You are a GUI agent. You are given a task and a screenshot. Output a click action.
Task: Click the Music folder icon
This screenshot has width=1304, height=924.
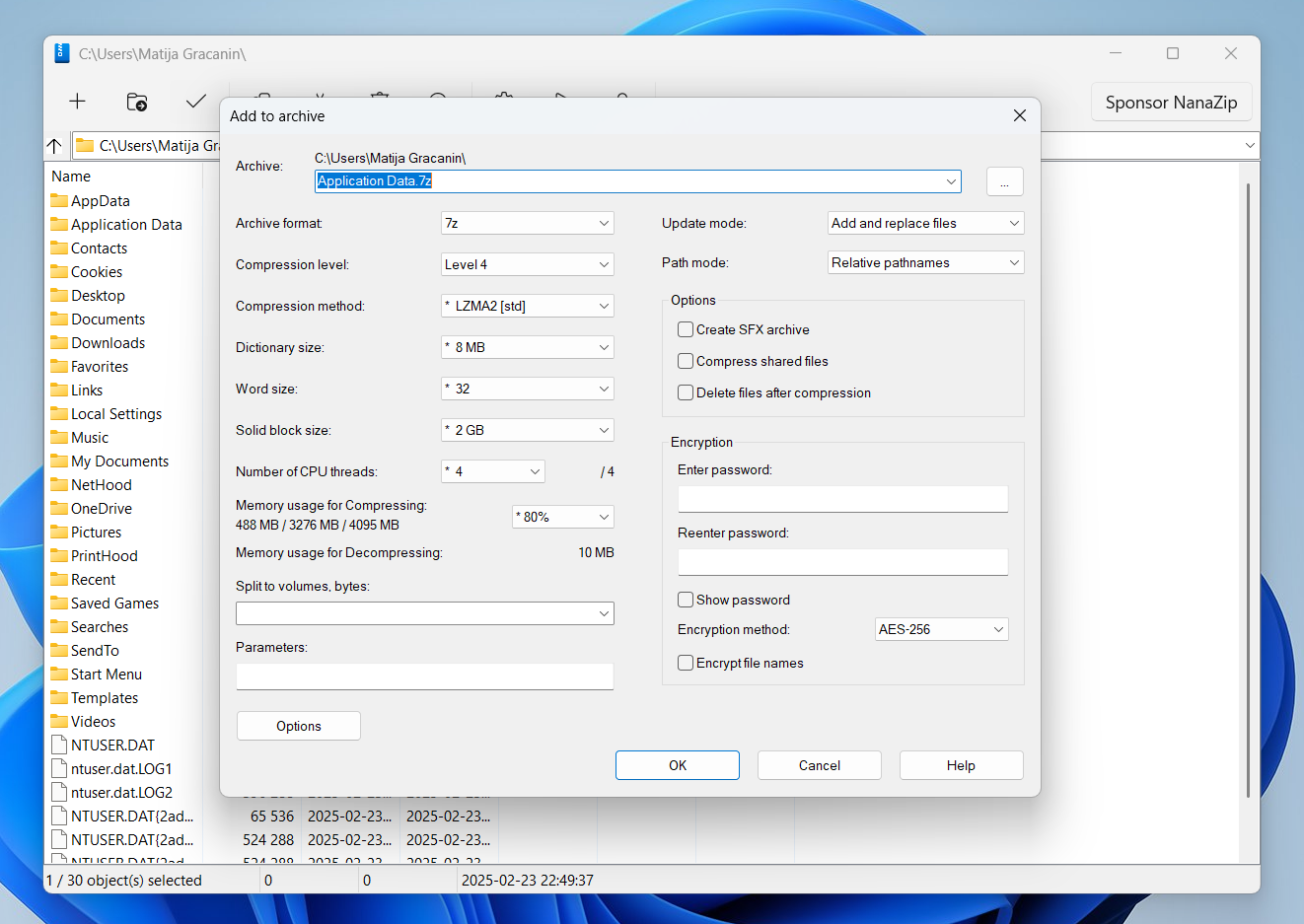(59, 437)
